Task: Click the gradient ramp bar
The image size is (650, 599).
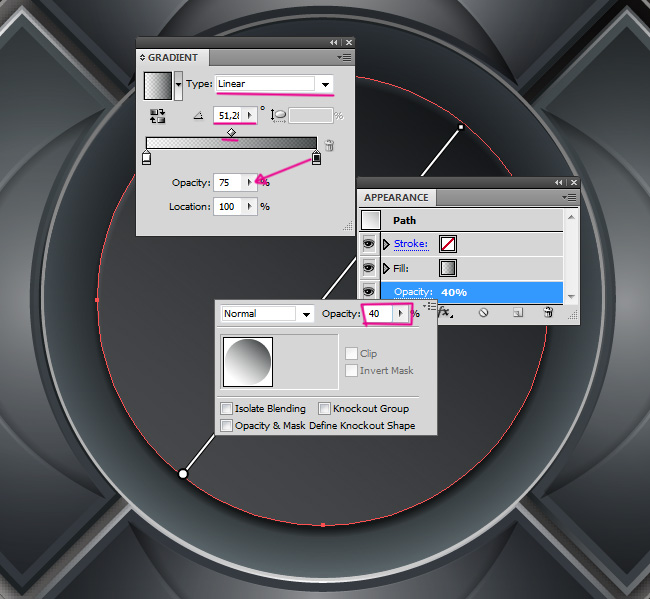Action: click(231, 143)
